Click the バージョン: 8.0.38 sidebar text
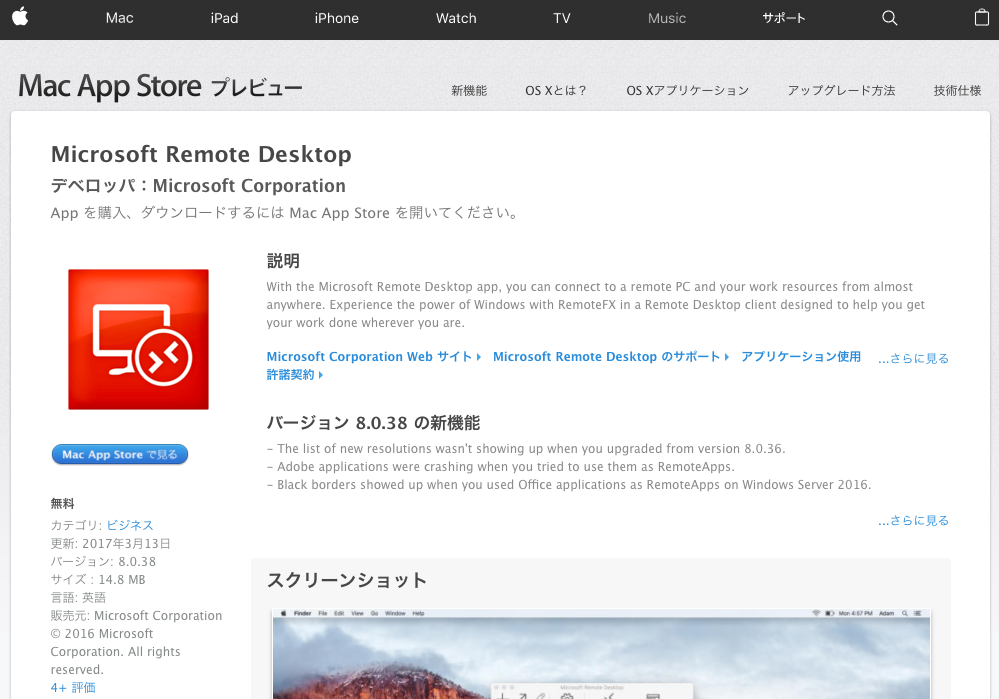999x699 pixels. click(103, 561)
